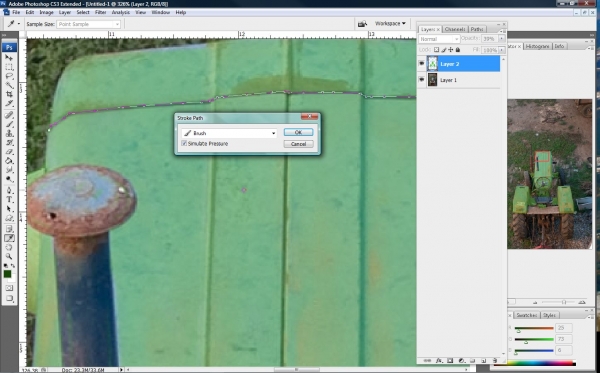Click the Add layer mask icon

(450, 360)
